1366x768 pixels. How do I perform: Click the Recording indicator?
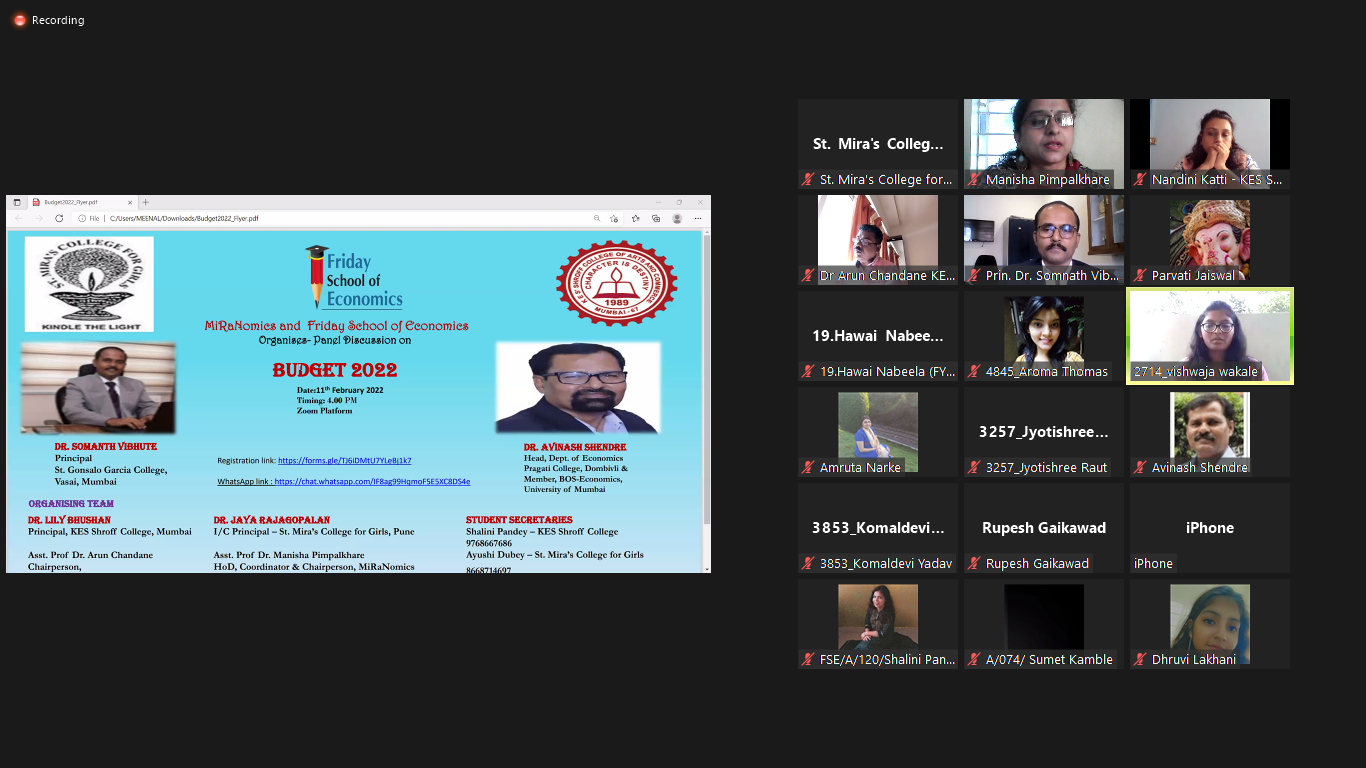tap(48, 20)
